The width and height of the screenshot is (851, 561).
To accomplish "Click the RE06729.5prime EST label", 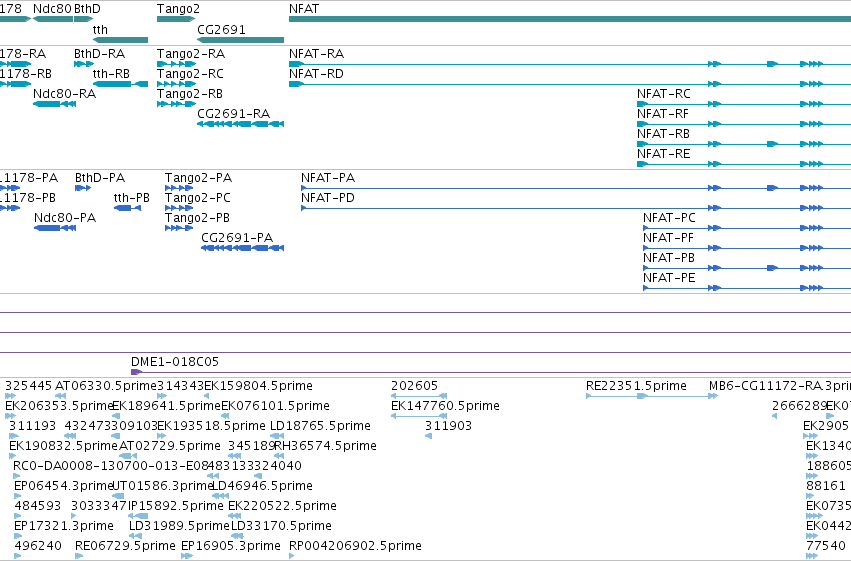I will coord(125,546).
